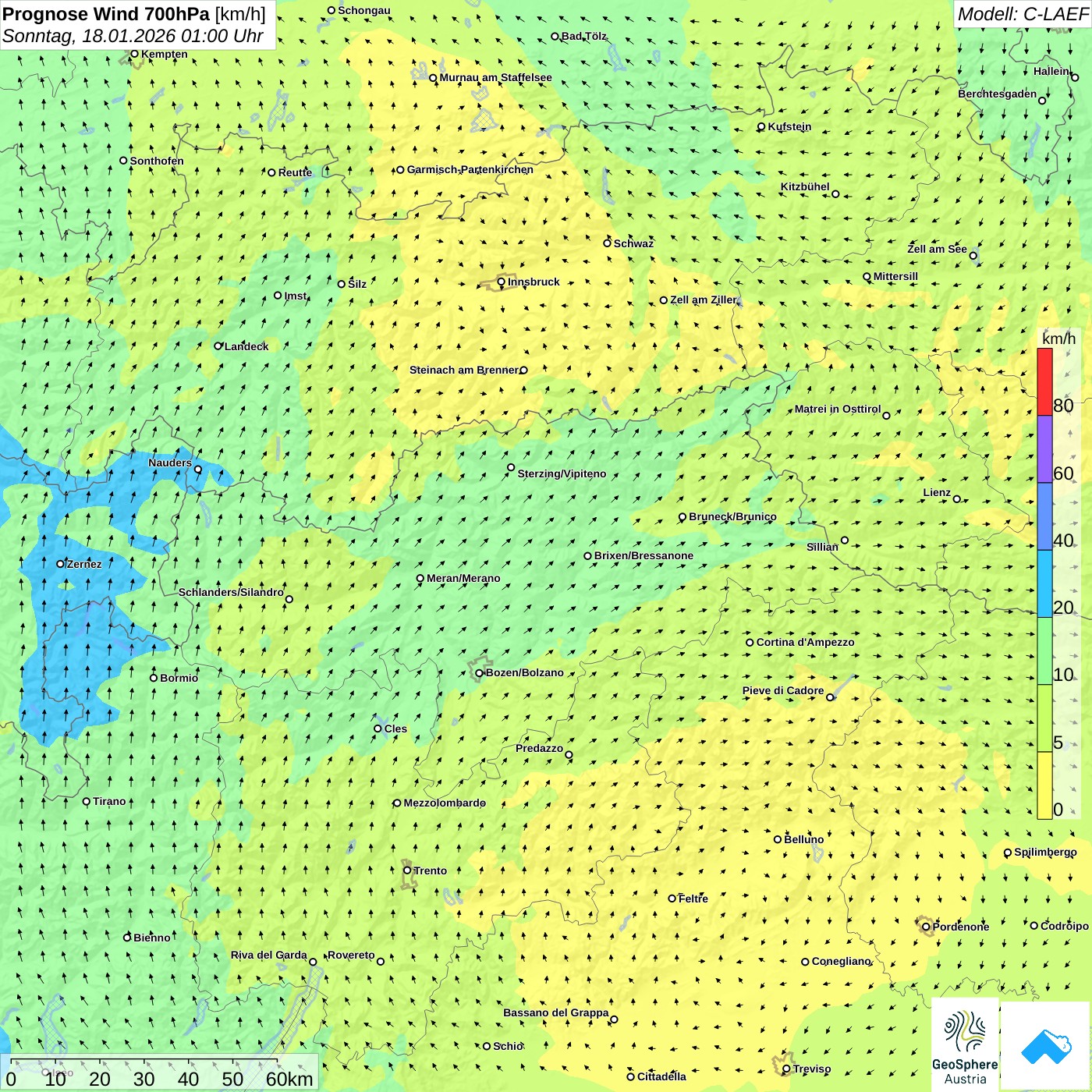Click the Treviso city marker
The width and height of the screenshot is (1092, 1092).
[x=786, y=1069]
